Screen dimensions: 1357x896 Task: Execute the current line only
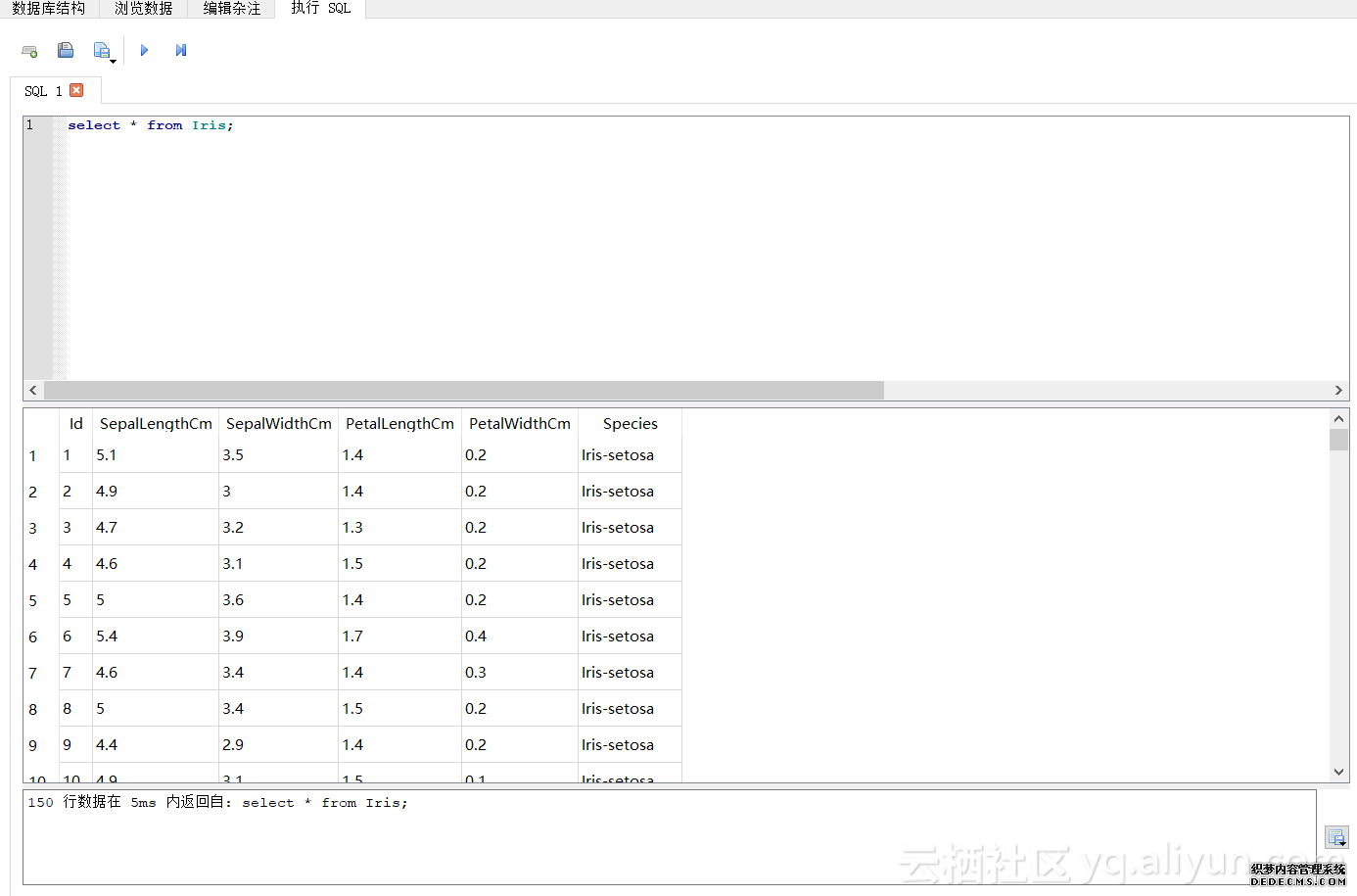coord(181,51)
